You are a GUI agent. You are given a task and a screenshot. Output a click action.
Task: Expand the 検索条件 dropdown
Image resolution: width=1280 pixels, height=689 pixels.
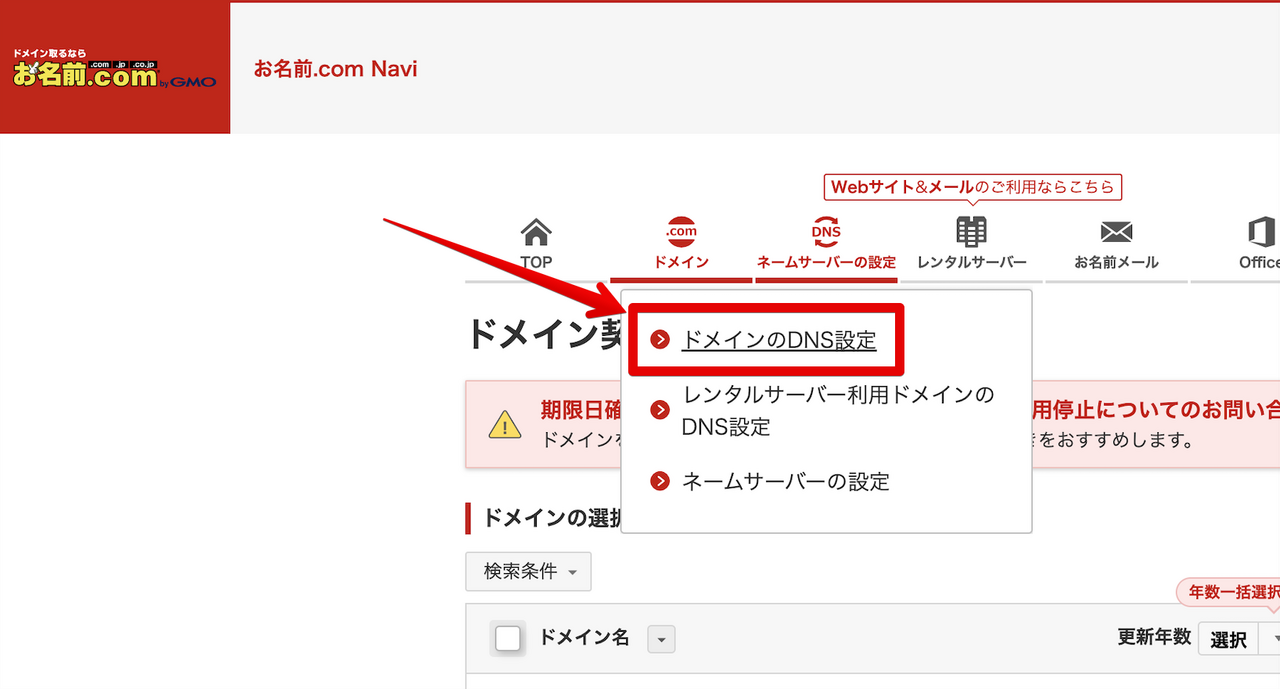[x=528, y=571]
